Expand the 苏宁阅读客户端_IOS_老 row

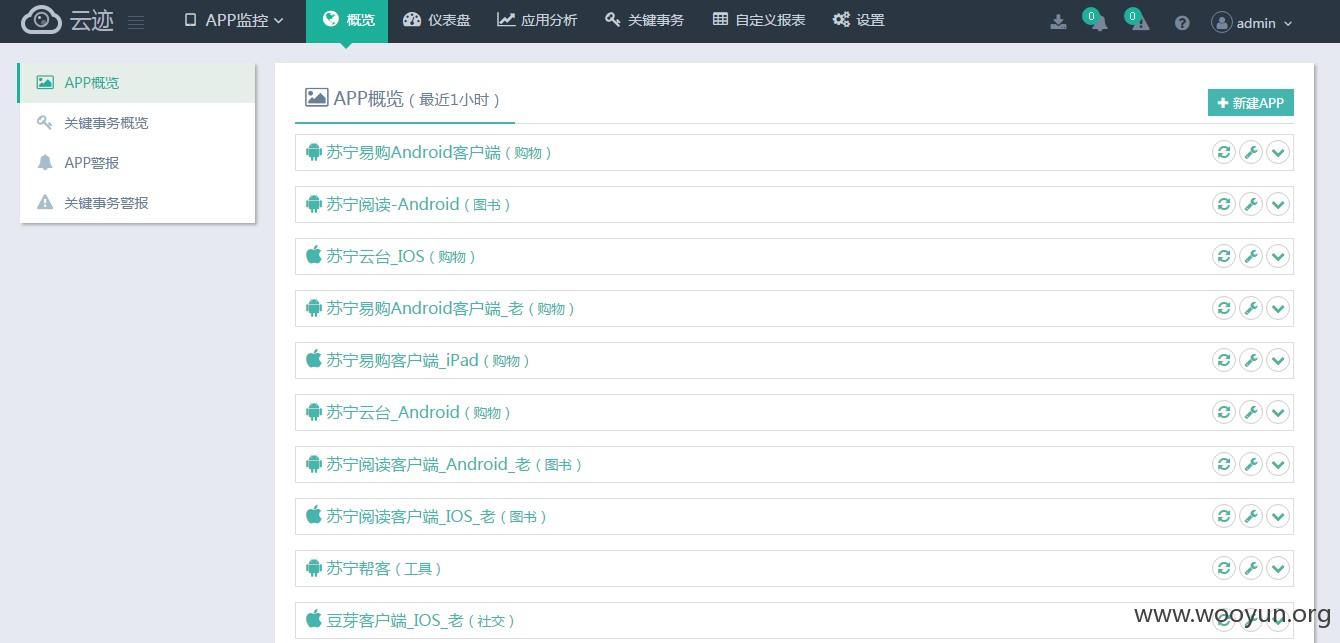1277,516
